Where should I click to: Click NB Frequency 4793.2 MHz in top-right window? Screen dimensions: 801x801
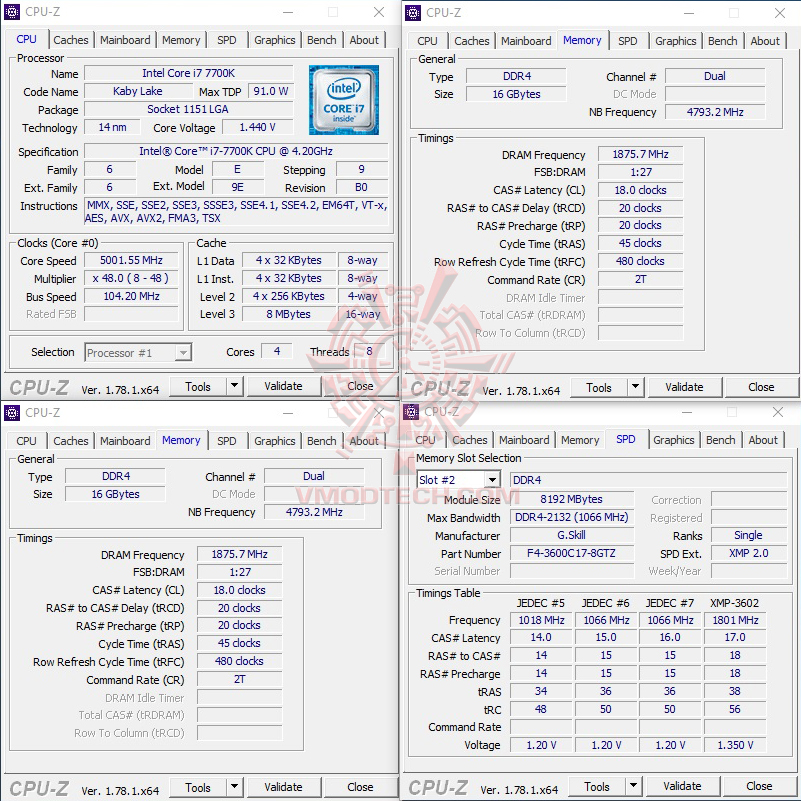click(x=715, y=112)
